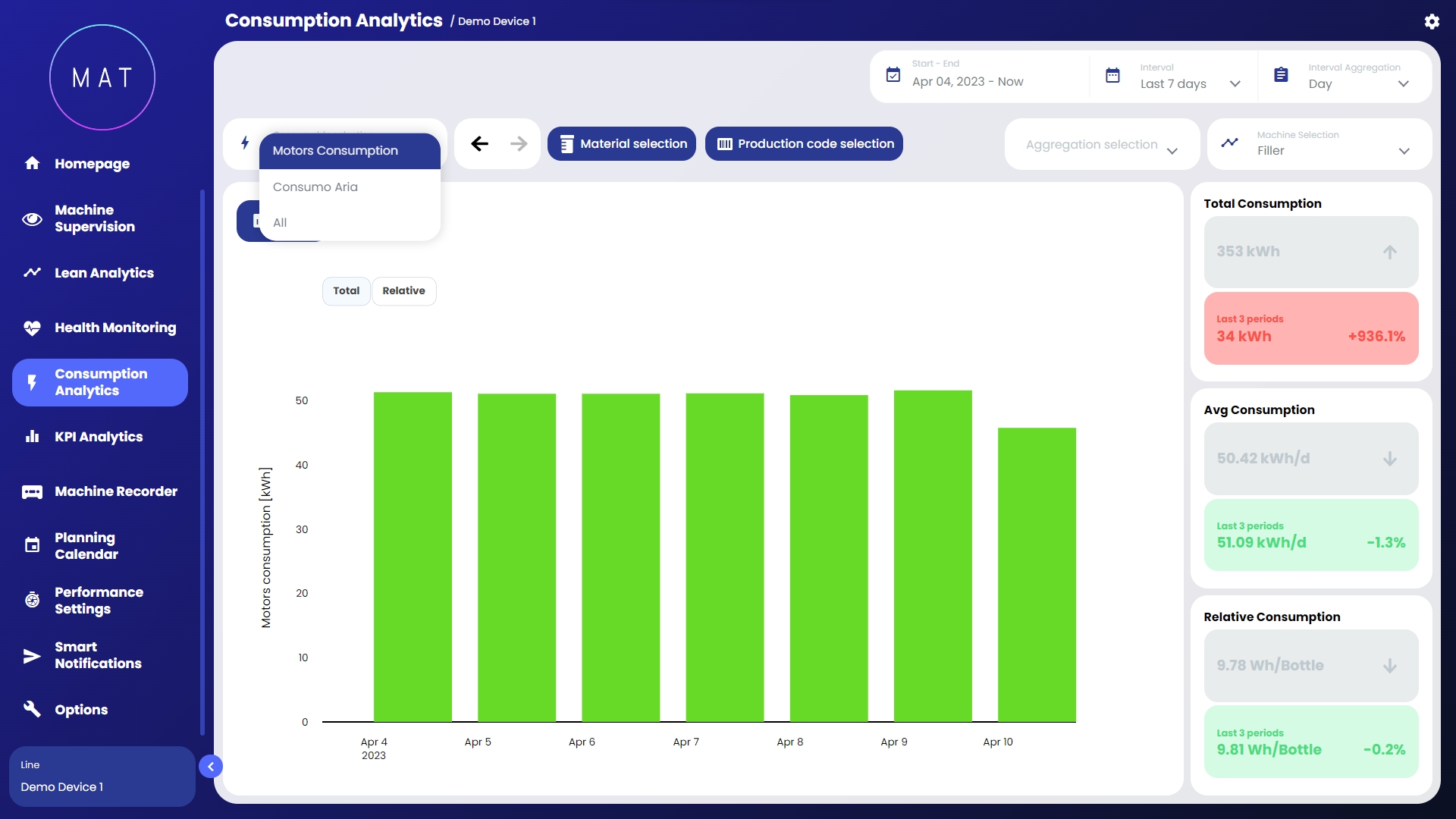This screenshot has height=819, width=1456.
Task: Switch chart to Total view
Action: point(347,291)
